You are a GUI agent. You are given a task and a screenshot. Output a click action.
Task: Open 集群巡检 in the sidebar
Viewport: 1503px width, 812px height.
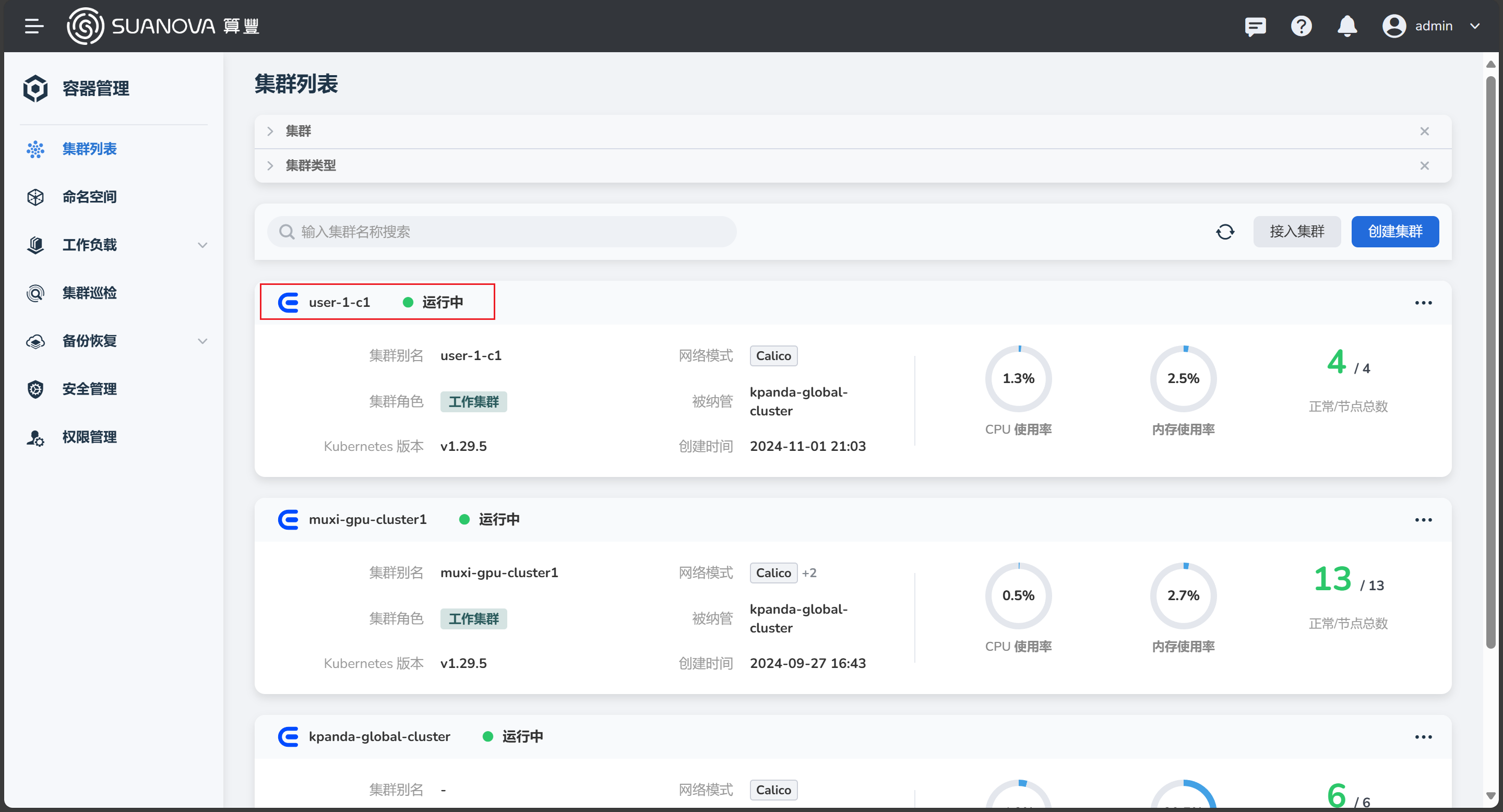pyautogui.click(x=89, y=293)
